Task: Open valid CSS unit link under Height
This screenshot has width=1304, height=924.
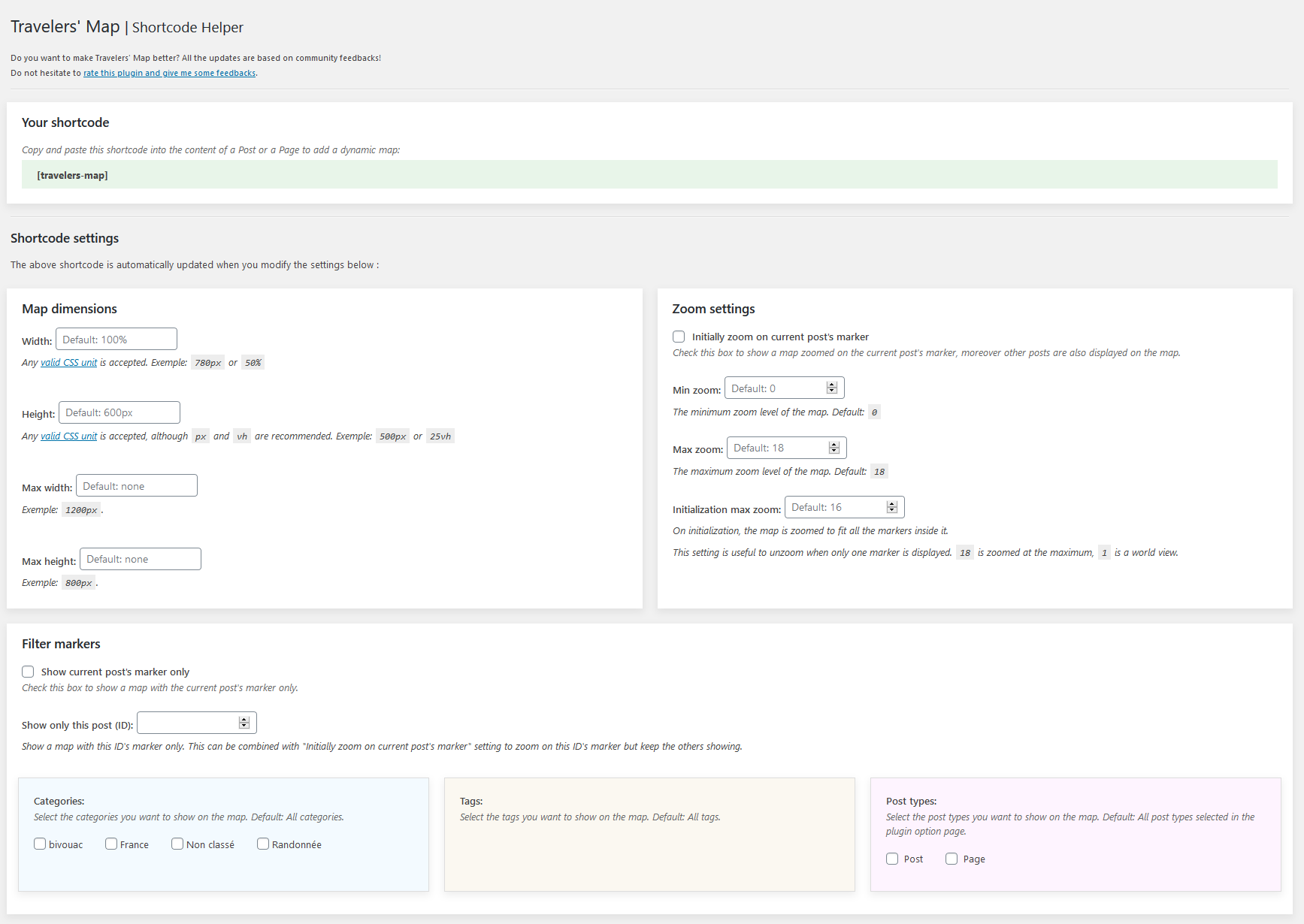Action: (x=69, y=436)
